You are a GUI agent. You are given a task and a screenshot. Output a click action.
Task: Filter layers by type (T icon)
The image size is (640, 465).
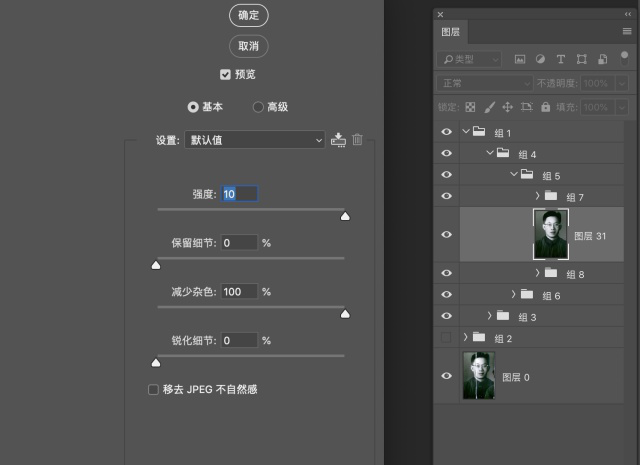(x=560, y=59)
